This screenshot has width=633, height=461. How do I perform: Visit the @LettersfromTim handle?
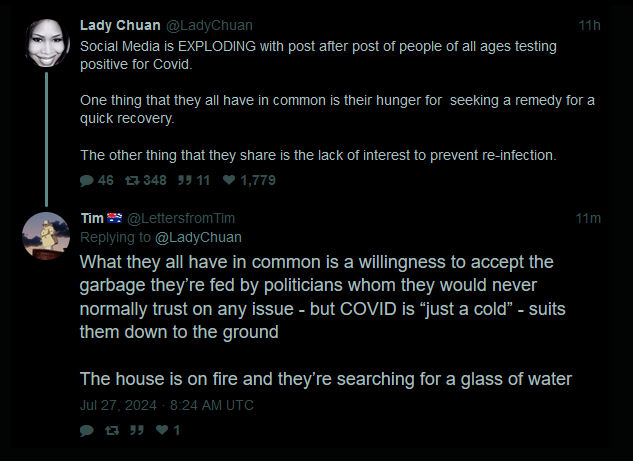(x=181, y=218)
